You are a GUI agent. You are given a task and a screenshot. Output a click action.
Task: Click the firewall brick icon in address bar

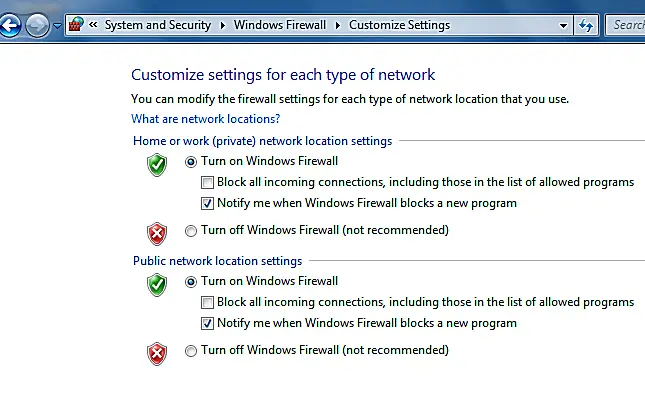pos(76,25)
